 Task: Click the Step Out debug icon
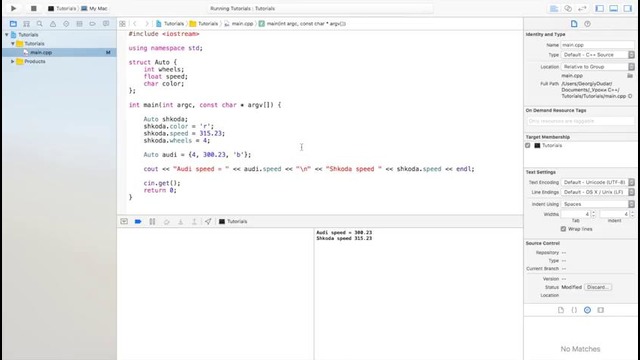pyautogui.click(x=194, y=221)
